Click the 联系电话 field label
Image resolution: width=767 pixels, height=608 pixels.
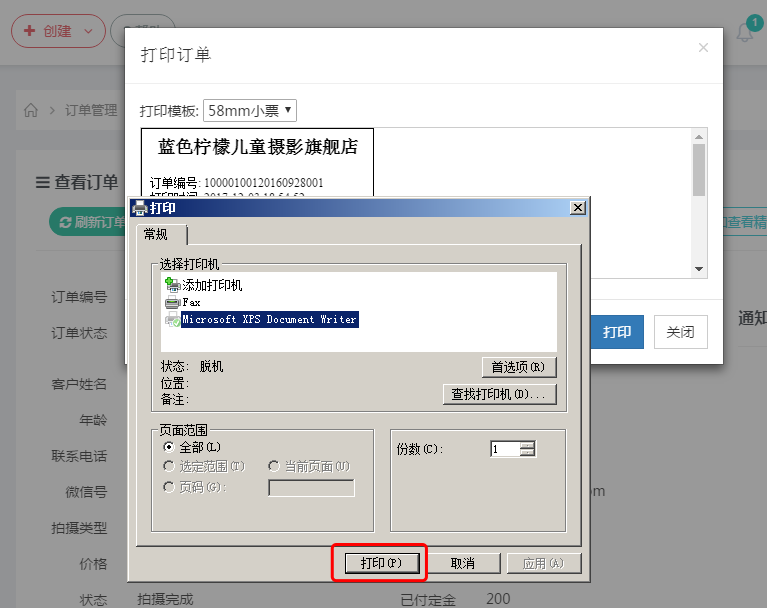click(x=79, y=456)
